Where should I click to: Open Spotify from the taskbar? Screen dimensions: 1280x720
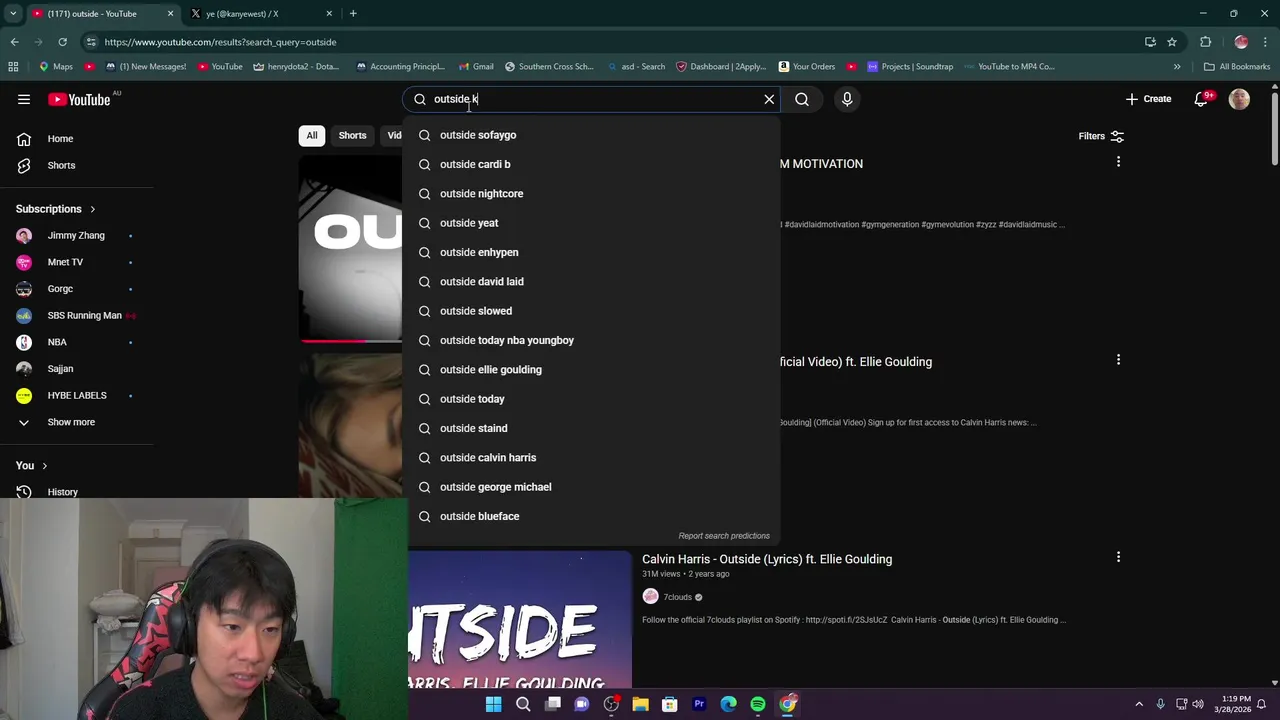pos(758,704)
